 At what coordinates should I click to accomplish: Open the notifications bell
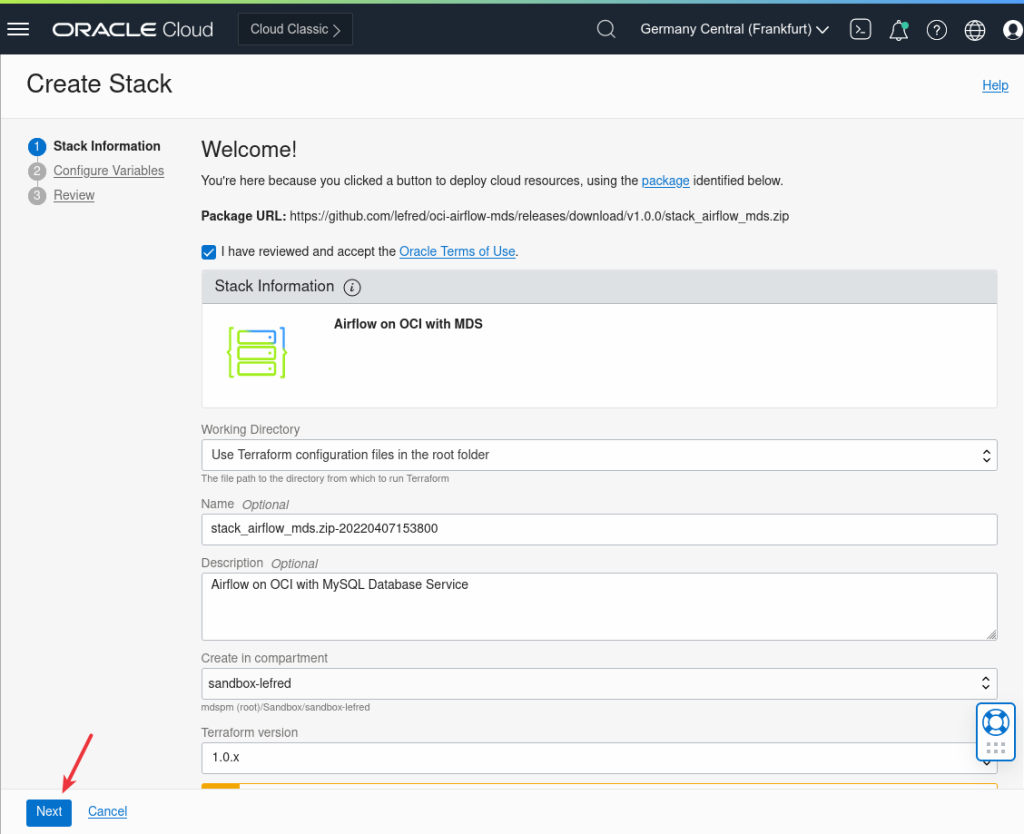tap(898, 30)
